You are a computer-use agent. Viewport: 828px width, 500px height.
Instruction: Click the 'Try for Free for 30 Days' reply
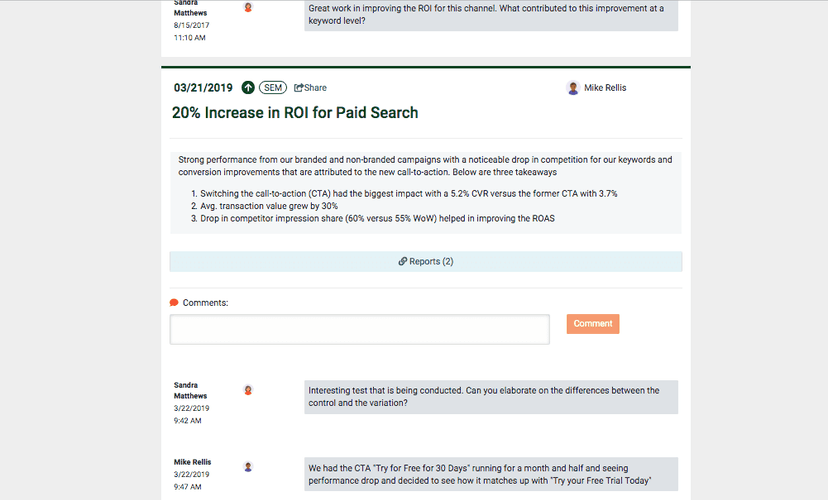(491, 474)
